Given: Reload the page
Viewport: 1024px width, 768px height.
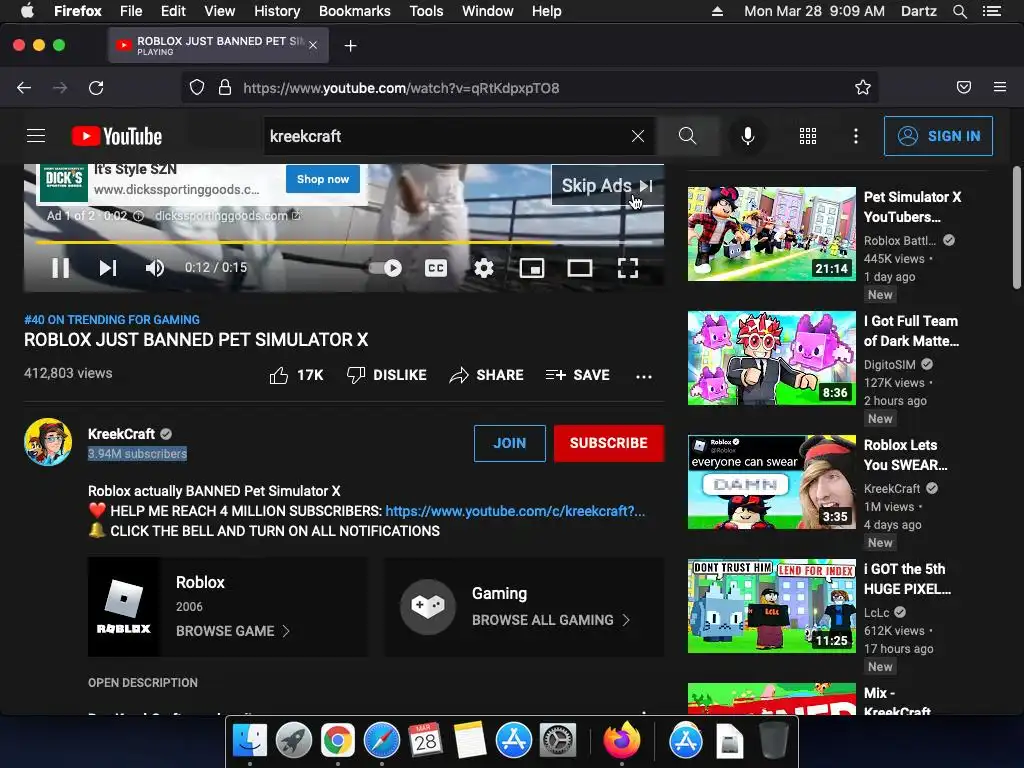Looking at the screenshot, I should [x=96, y=88].
